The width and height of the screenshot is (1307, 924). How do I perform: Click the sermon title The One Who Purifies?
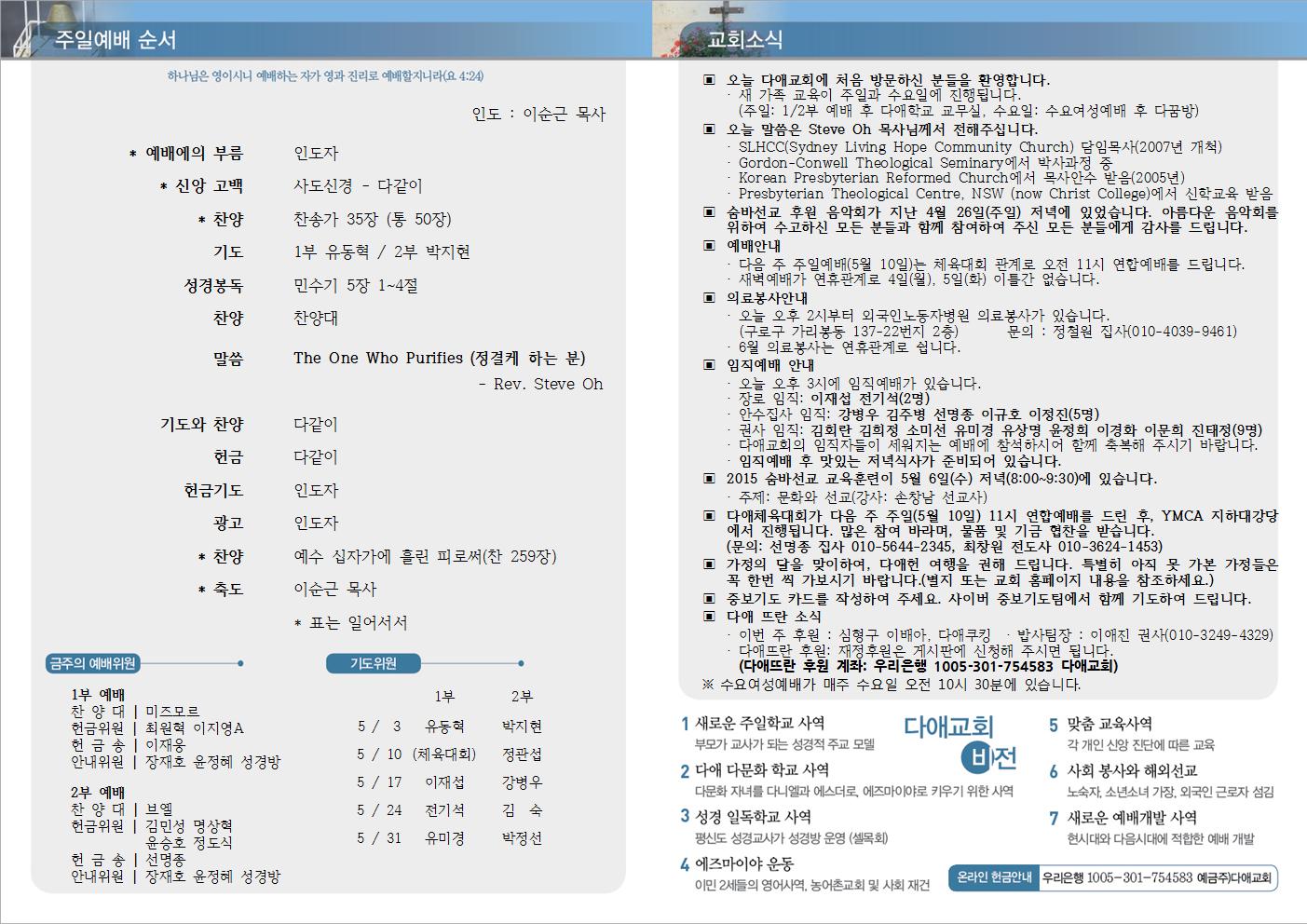pos(439,359)
